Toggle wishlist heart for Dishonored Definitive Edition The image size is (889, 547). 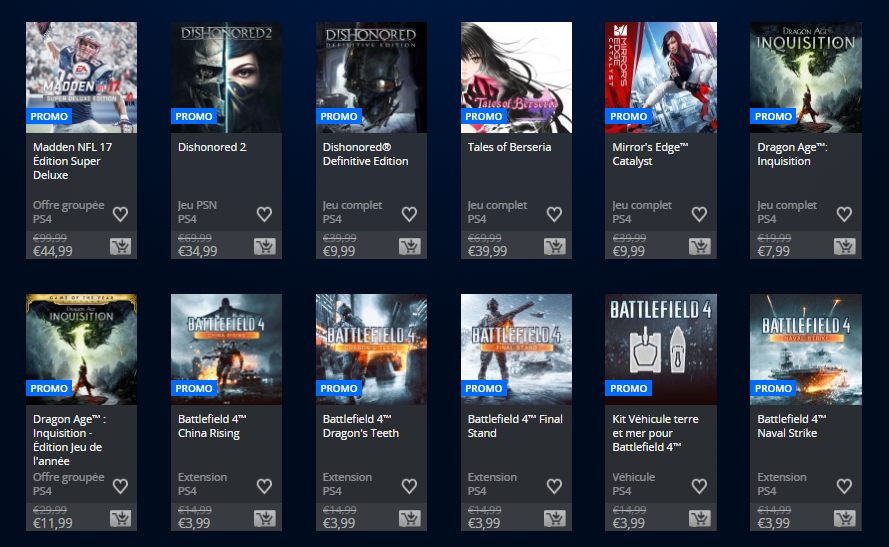(x=409, y=214)
